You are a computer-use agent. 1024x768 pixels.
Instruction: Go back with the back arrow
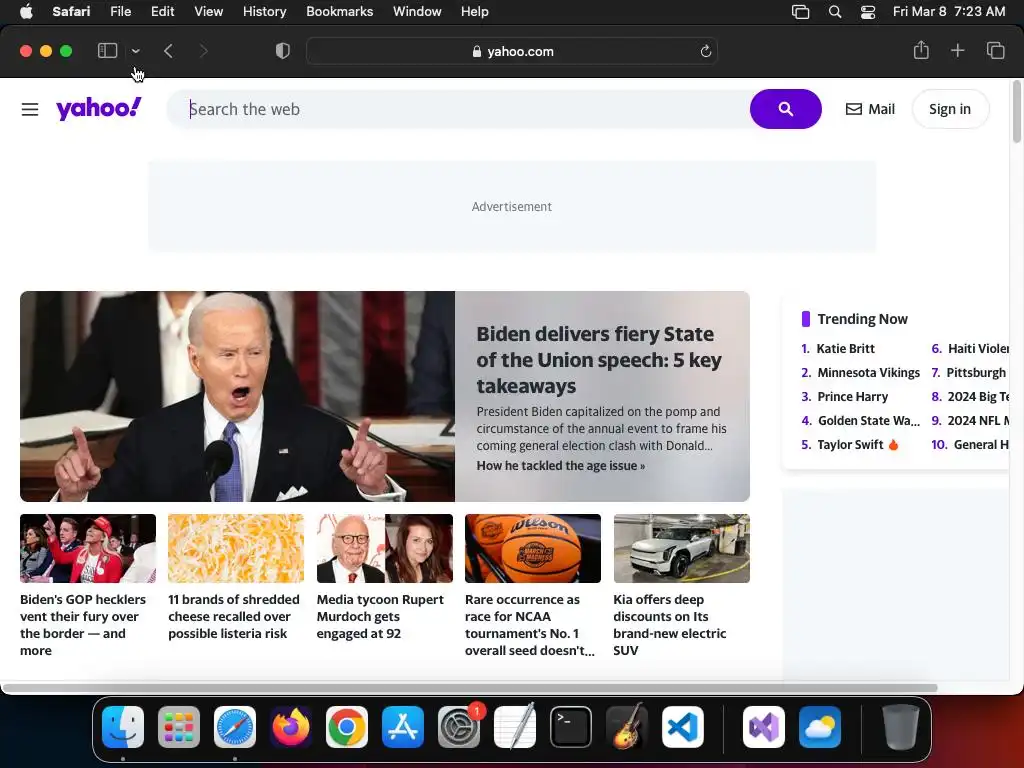(168, 51)
